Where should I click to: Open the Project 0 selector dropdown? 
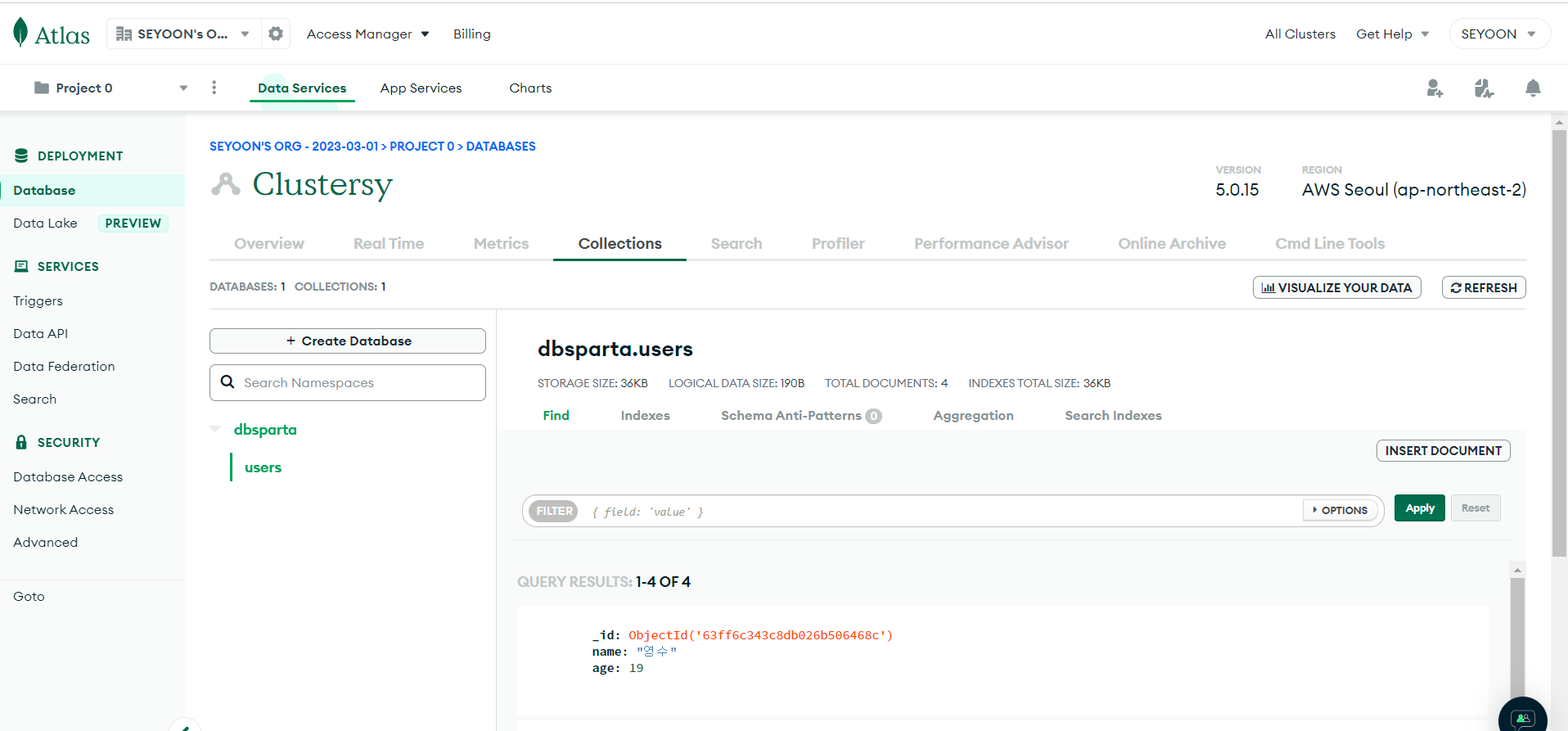[111, 88]
